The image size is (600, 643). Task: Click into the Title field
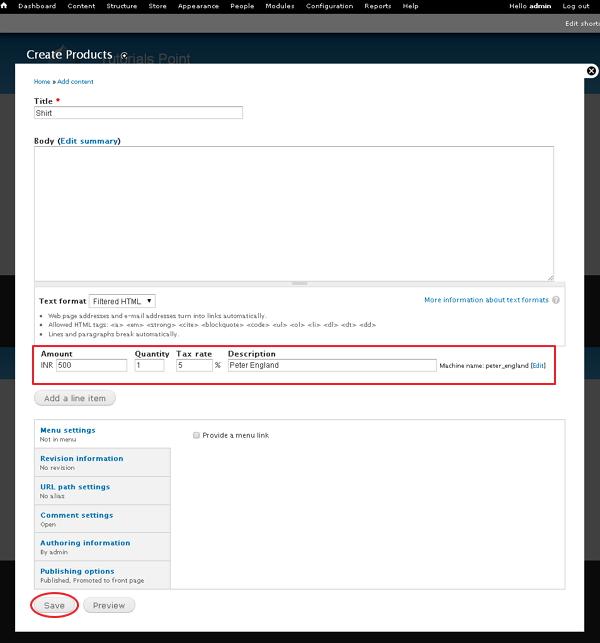[x=138, y=113]
